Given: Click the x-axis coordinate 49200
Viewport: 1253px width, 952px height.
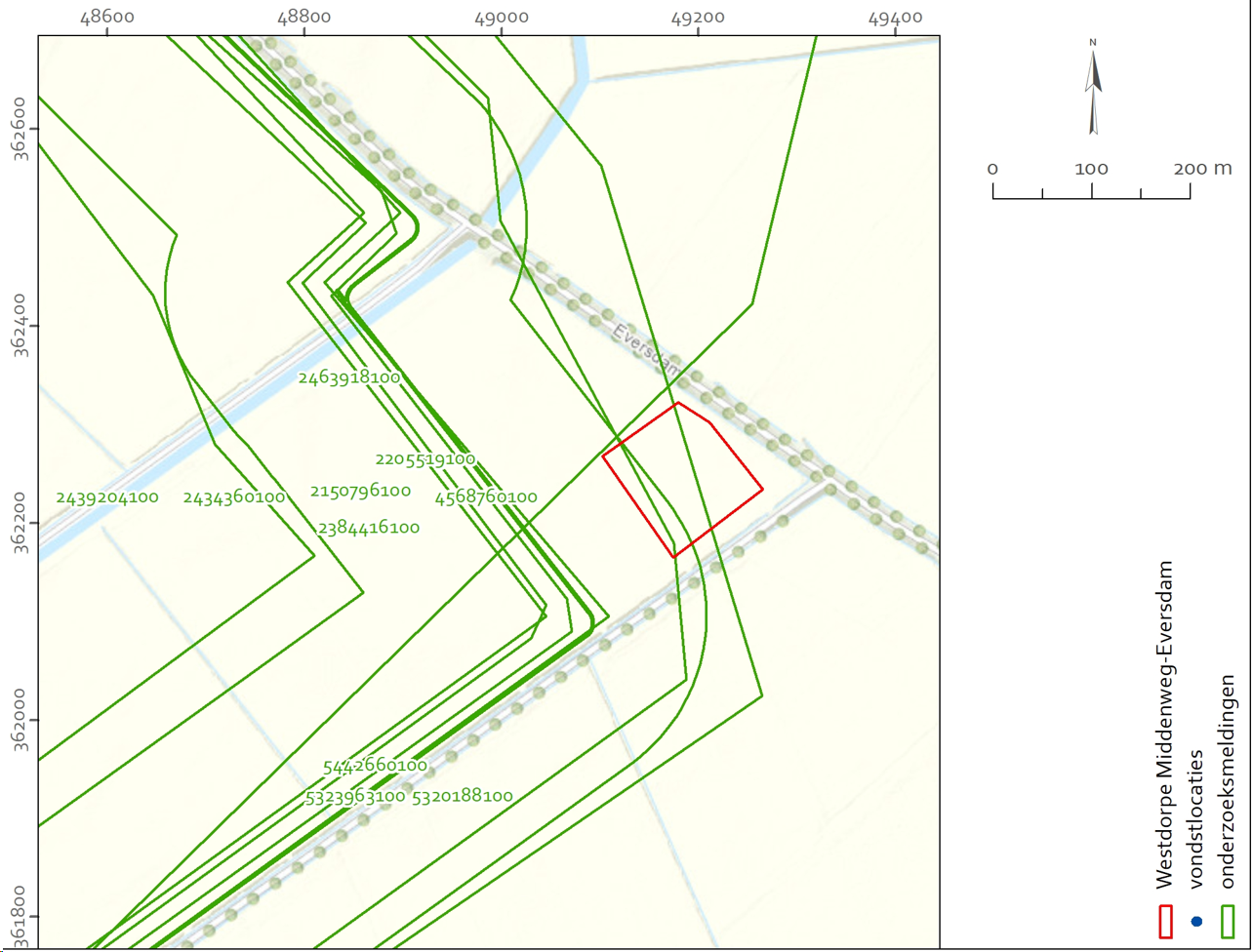Looking at the screenshot, I should tap(698, 18).
